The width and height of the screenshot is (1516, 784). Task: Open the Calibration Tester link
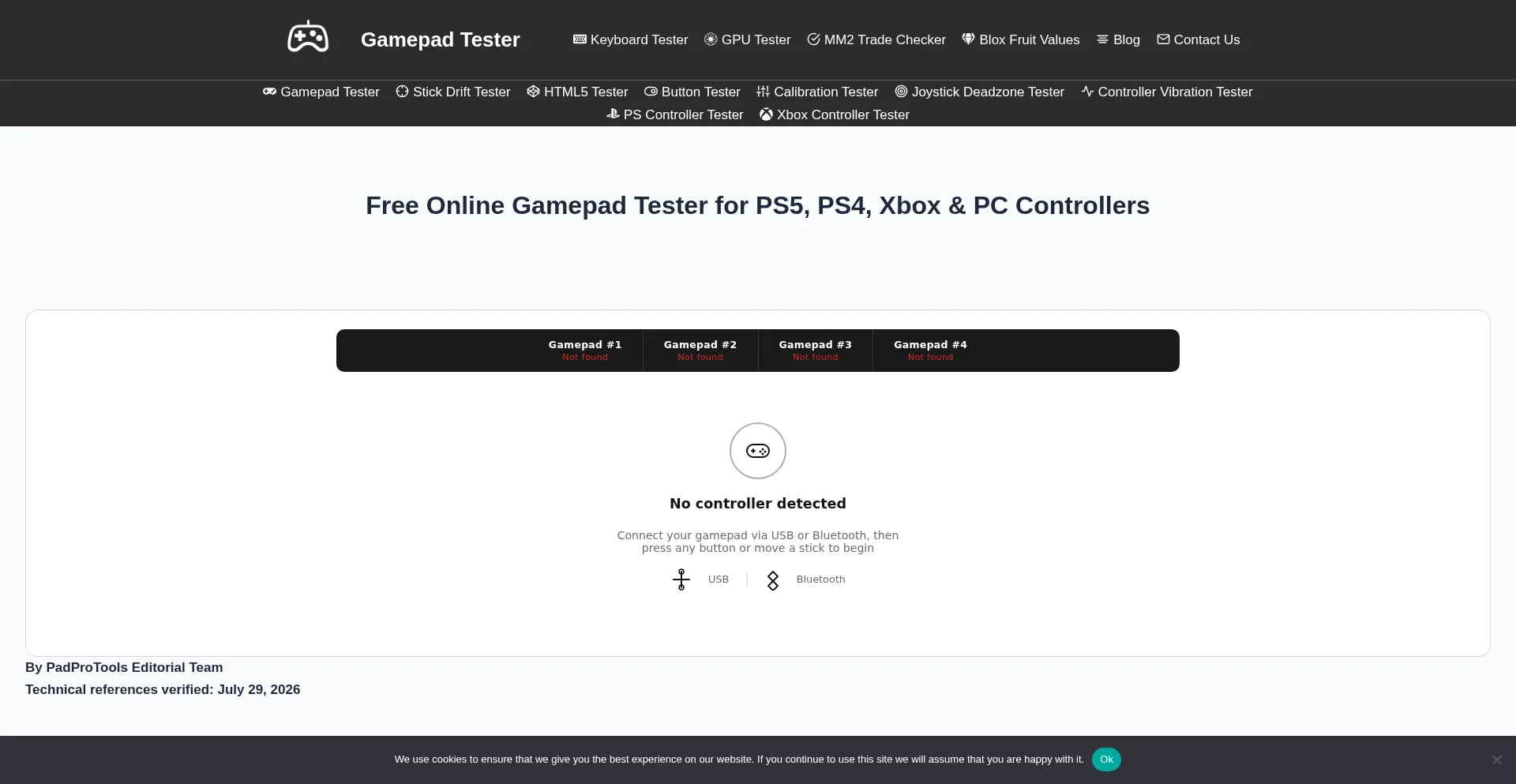[x=817, y=92]
